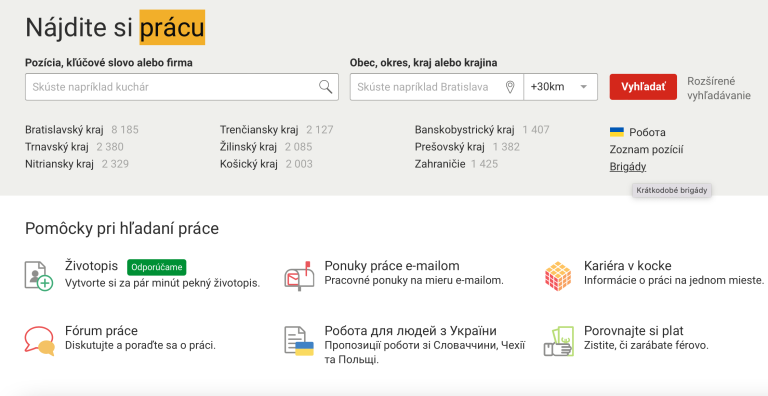Open Košický kraj job listings
Viewport: 768px width, 396px height.
coord(248,164)
